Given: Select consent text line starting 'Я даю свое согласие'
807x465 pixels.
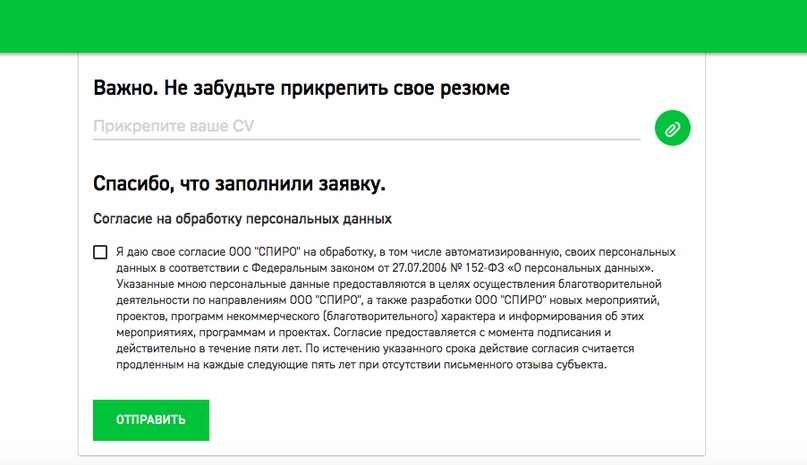Looking at the screenshot, I should pyautogui.click(x=396, y=252).
